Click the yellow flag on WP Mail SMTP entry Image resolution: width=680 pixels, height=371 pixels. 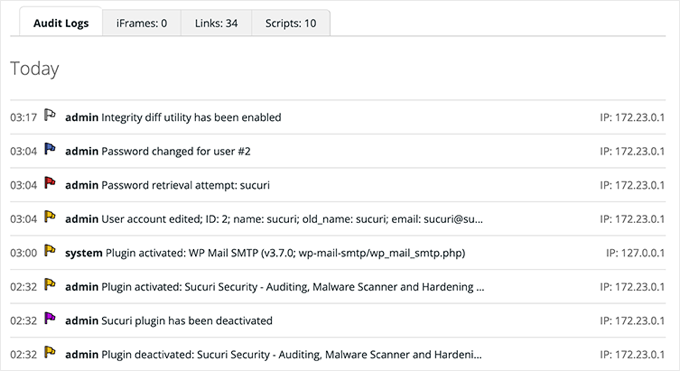click(50, 251)
